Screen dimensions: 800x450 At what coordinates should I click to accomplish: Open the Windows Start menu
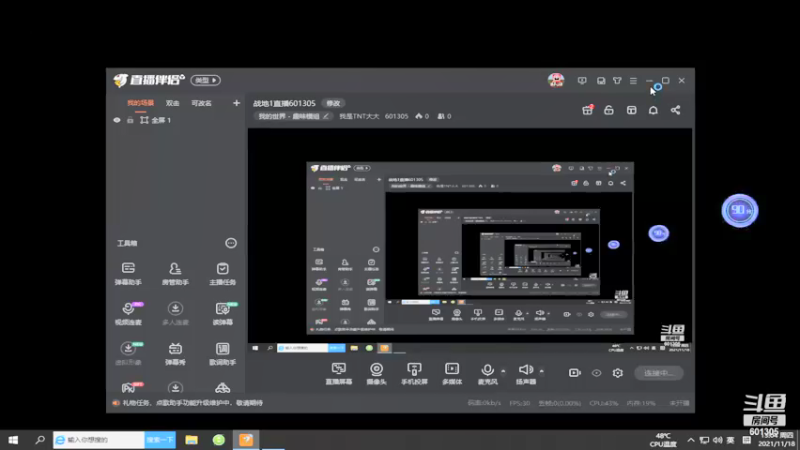pyautogui.click(x=13, y=440)
